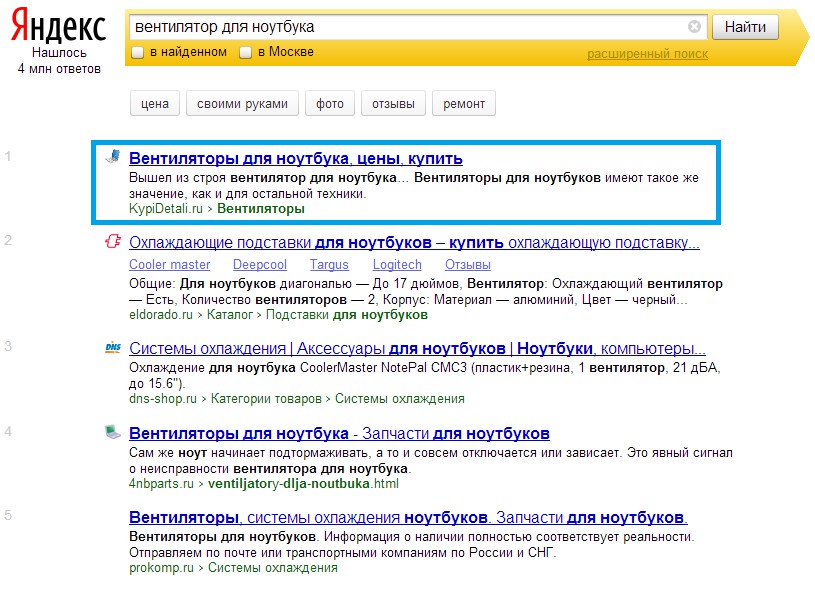
Task: Choose the "отзывы" refinement tab
Action: pos(393,103)
